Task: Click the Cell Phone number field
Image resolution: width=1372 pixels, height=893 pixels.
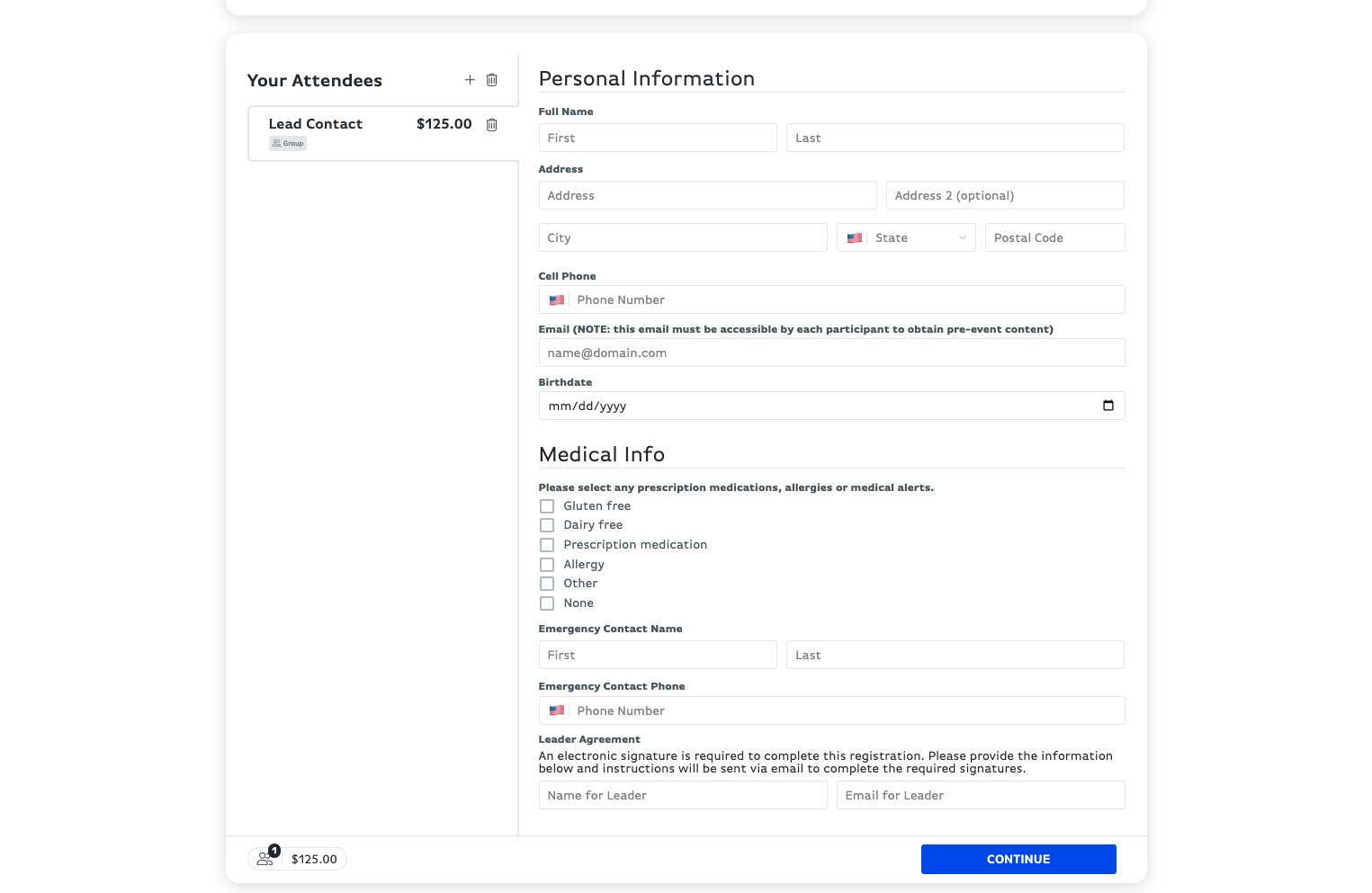Action: point(832,299)
